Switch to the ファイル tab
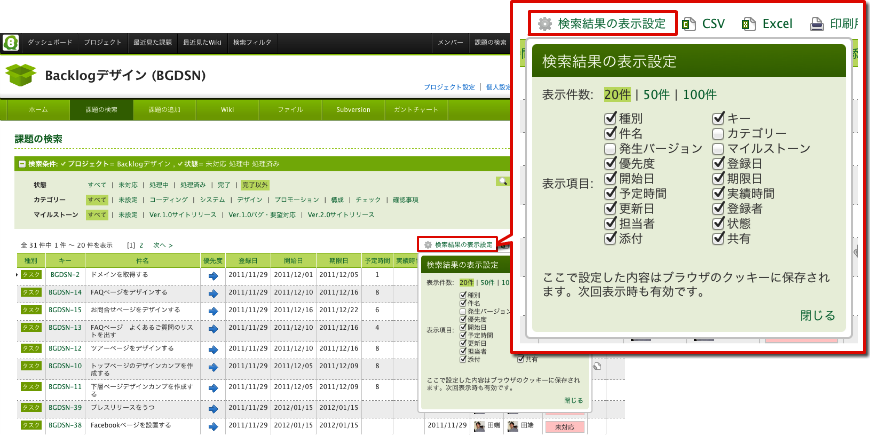 (290, 110)
